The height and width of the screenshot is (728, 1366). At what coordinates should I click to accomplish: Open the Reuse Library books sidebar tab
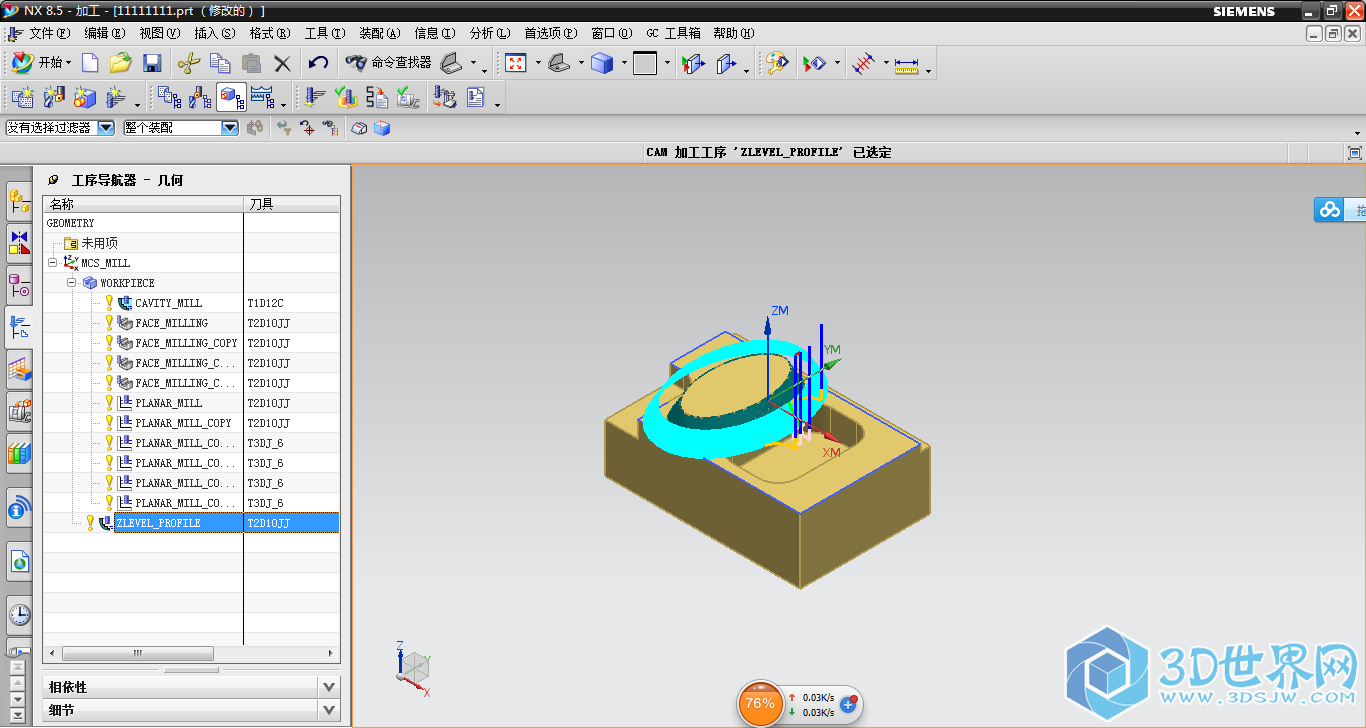(19, 453)
